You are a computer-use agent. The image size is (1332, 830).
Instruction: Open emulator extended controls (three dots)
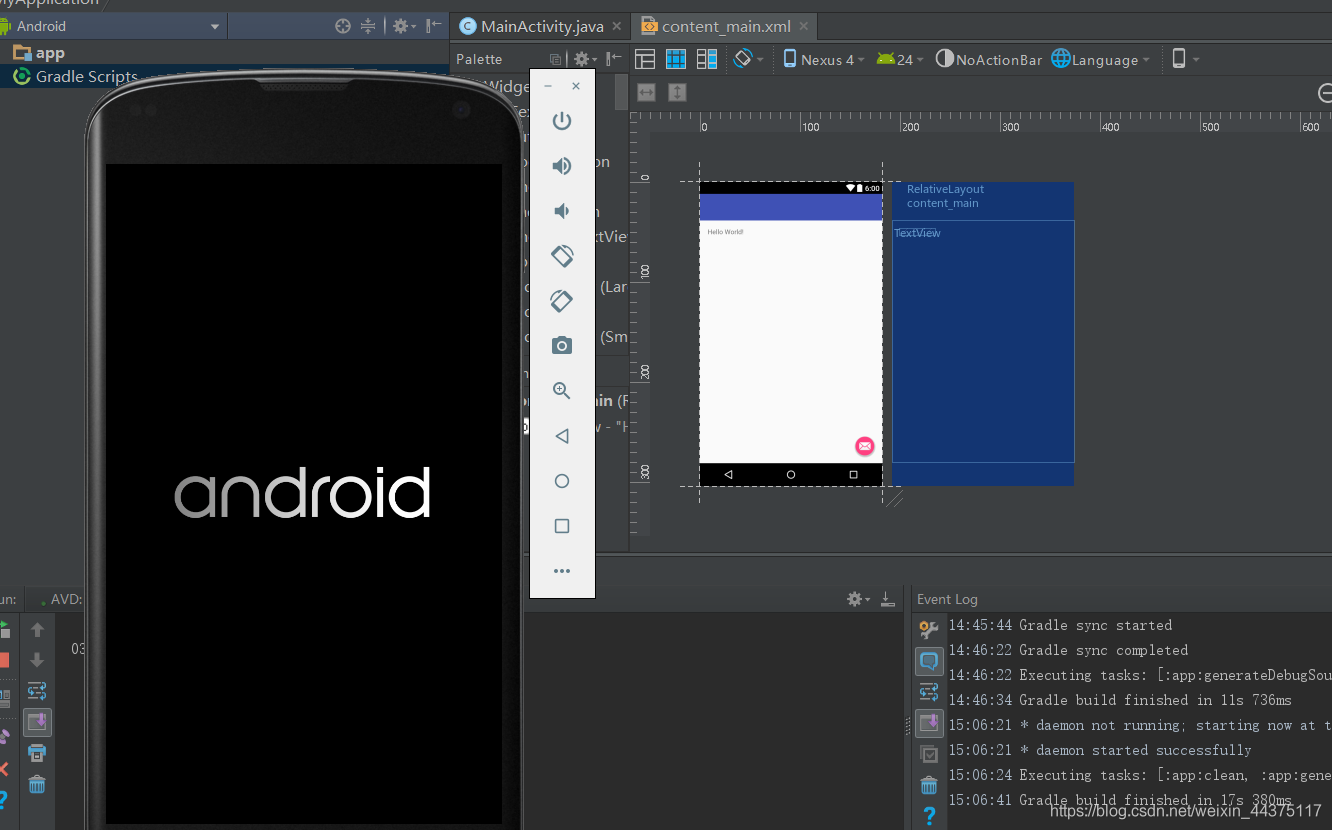tap(562, 571)
